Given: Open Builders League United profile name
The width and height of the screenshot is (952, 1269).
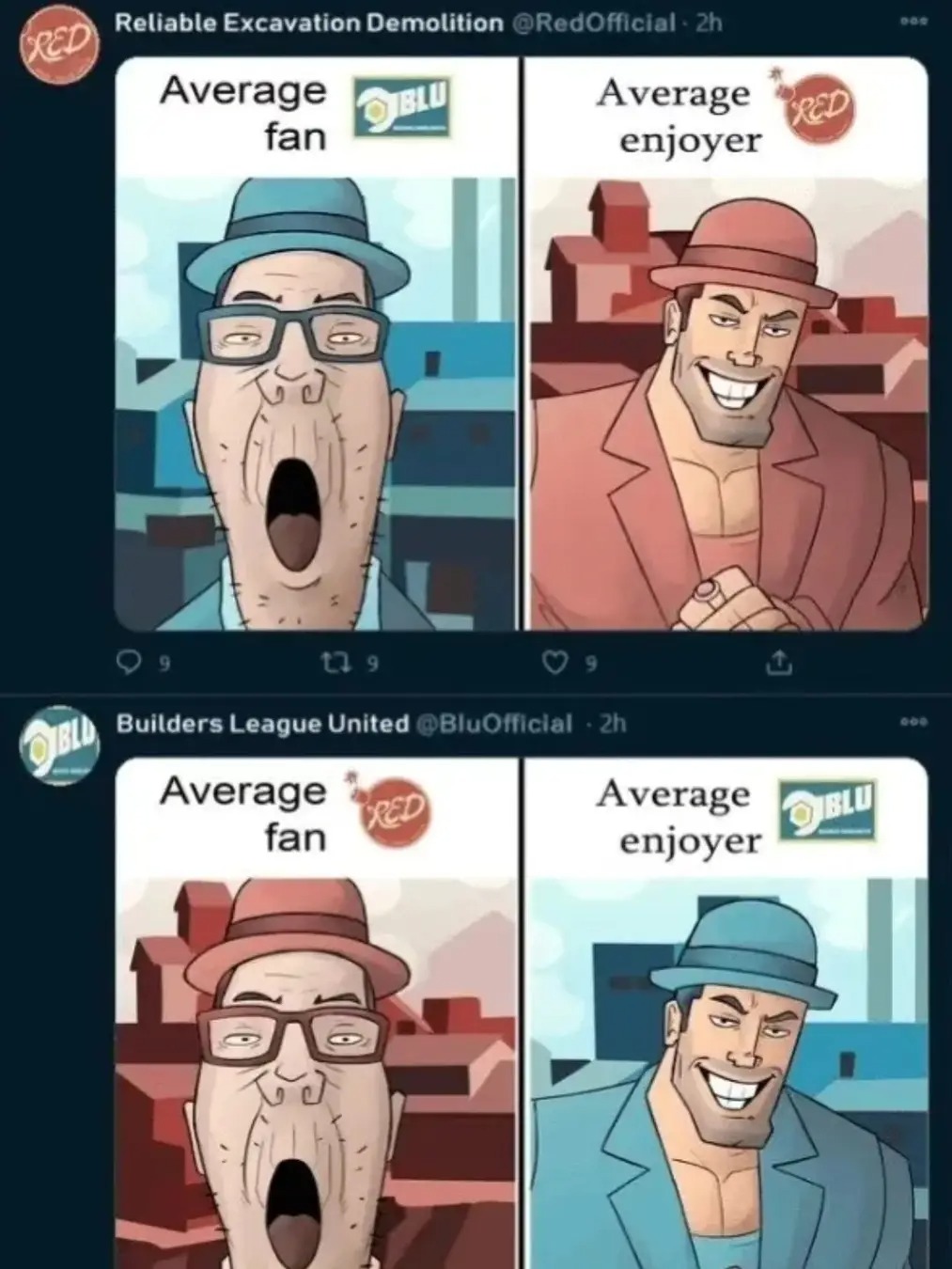Looking at the screenshot, I should (262, 724).
